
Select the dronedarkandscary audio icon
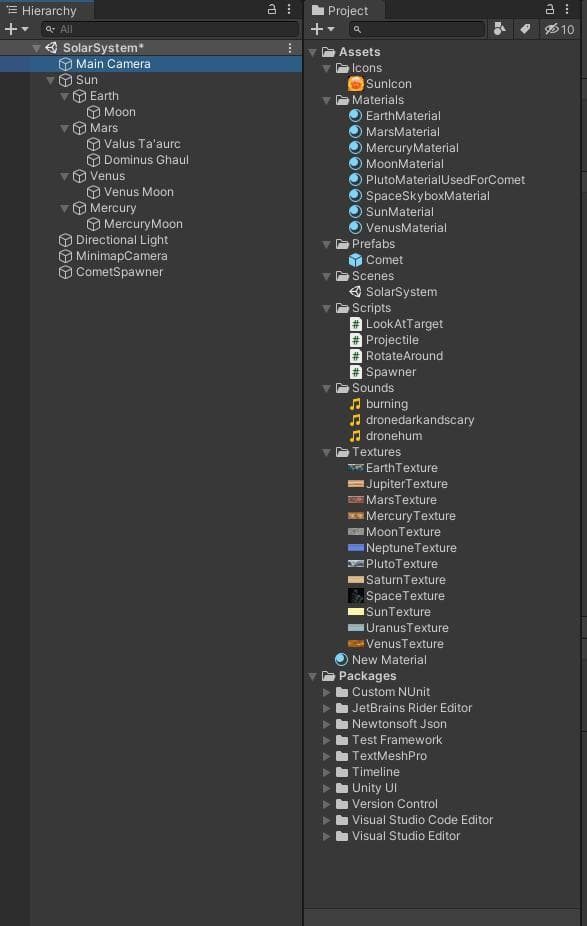pos(355,420)
